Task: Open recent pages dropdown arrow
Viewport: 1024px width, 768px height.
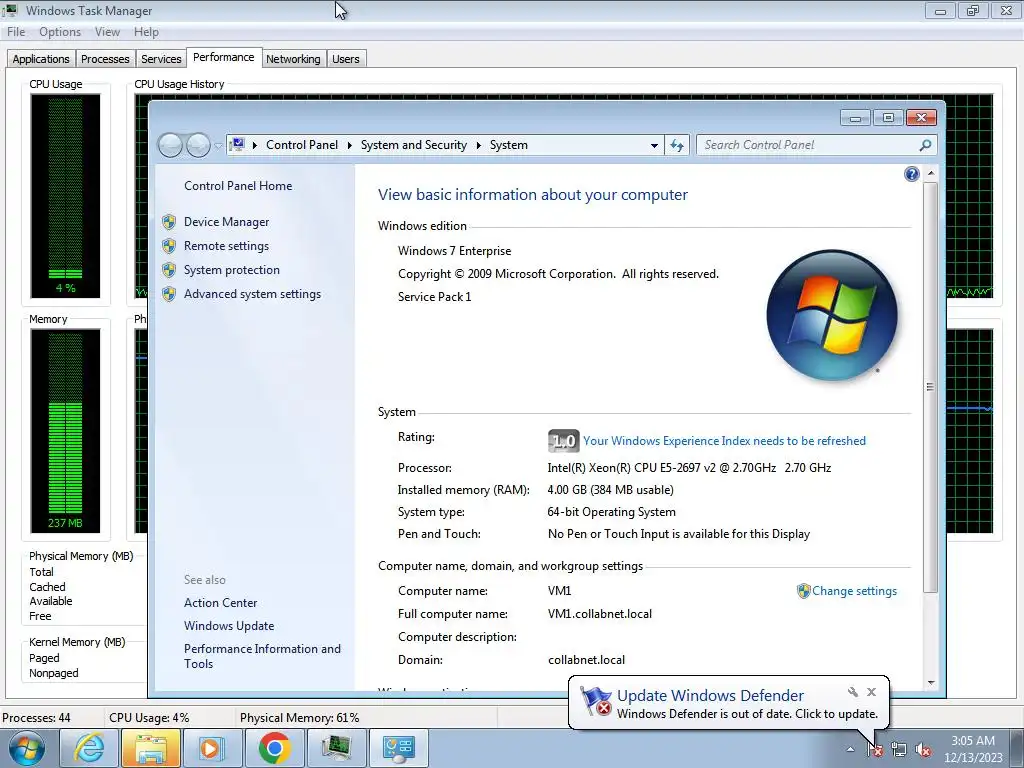Action: [x=218, y=146]
